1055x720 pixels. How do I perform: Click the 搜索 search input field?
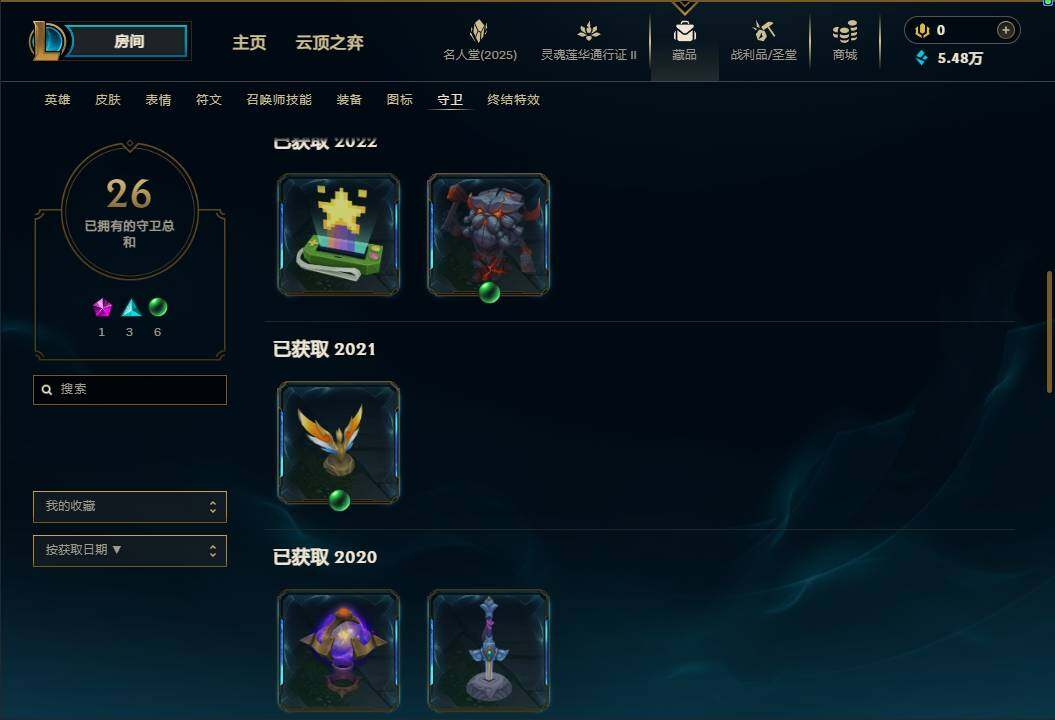point(130,390)
